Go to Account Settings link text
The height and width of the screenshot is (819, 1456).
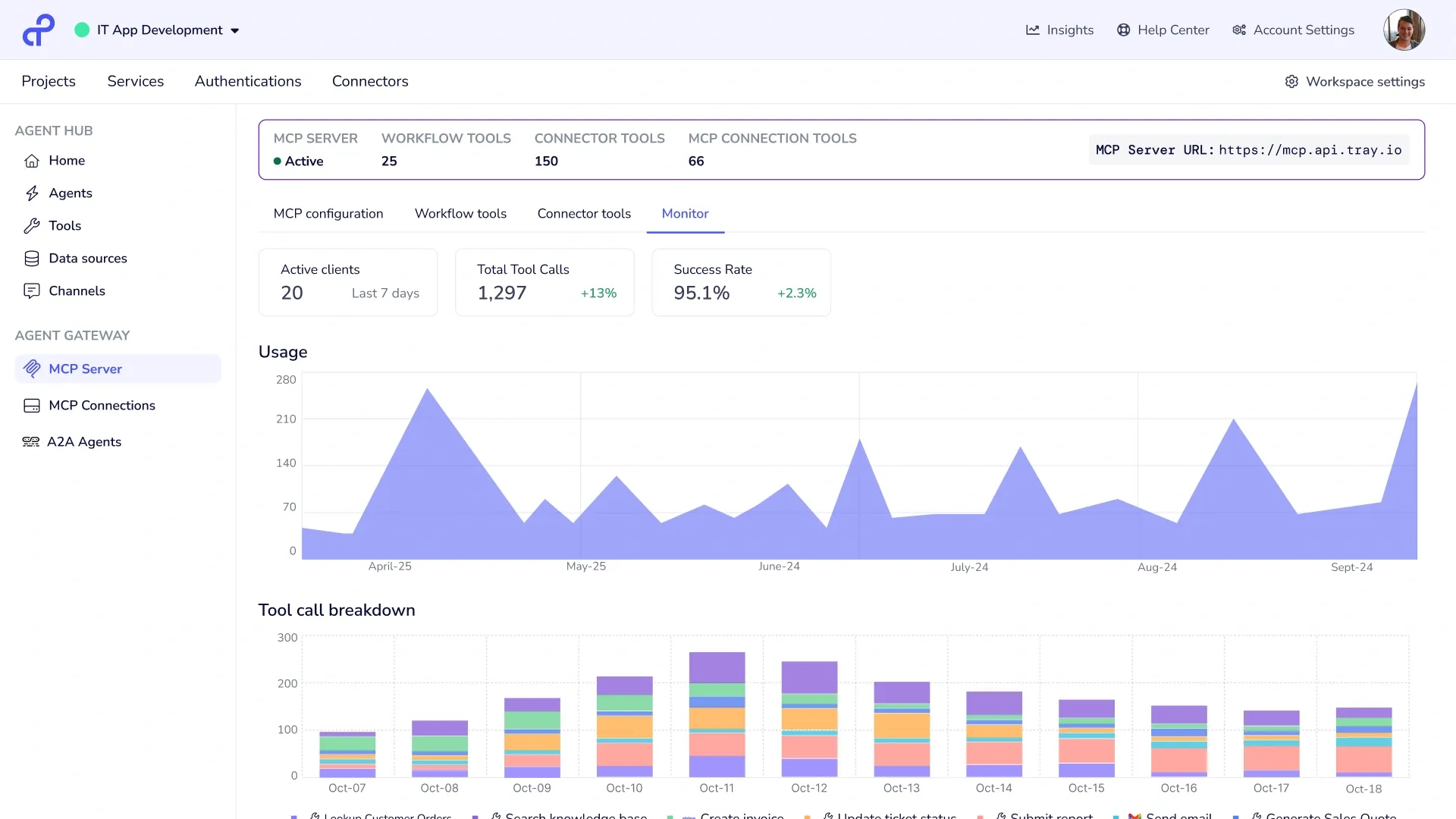1304,30
